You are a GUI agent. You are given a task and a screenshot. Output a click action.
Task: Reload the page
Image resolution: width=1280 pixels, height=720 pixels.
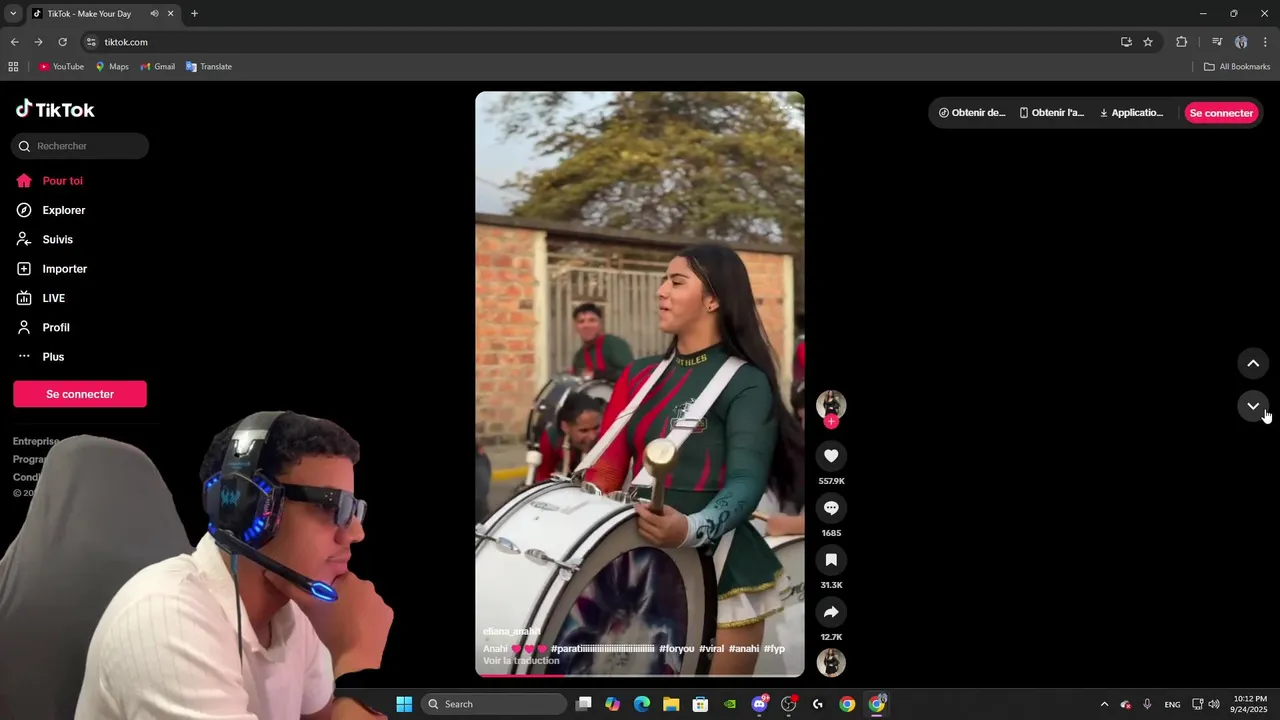pos(62,42)
